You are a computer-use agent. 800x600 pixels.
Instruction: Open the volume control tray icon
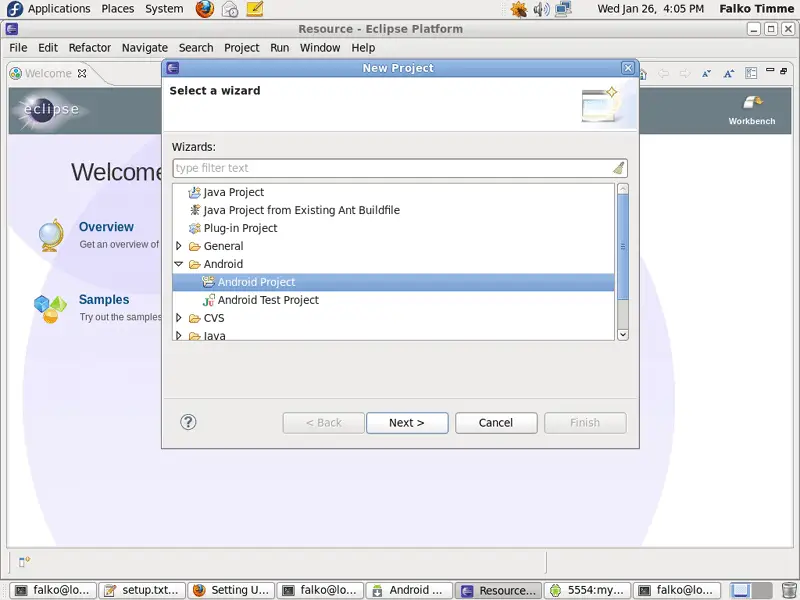pos(541,9)
